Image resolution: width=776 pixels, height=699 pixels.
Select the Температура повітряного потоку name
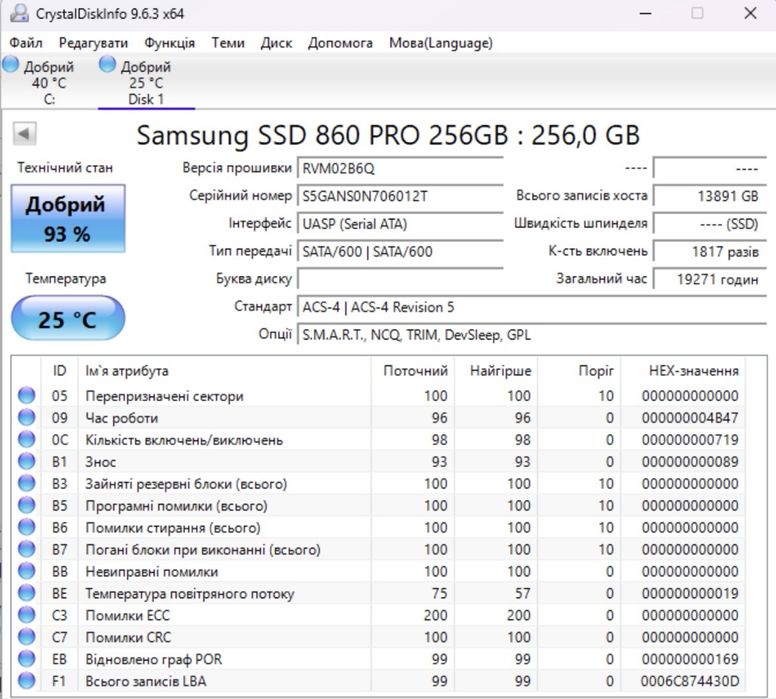[190, 594]
